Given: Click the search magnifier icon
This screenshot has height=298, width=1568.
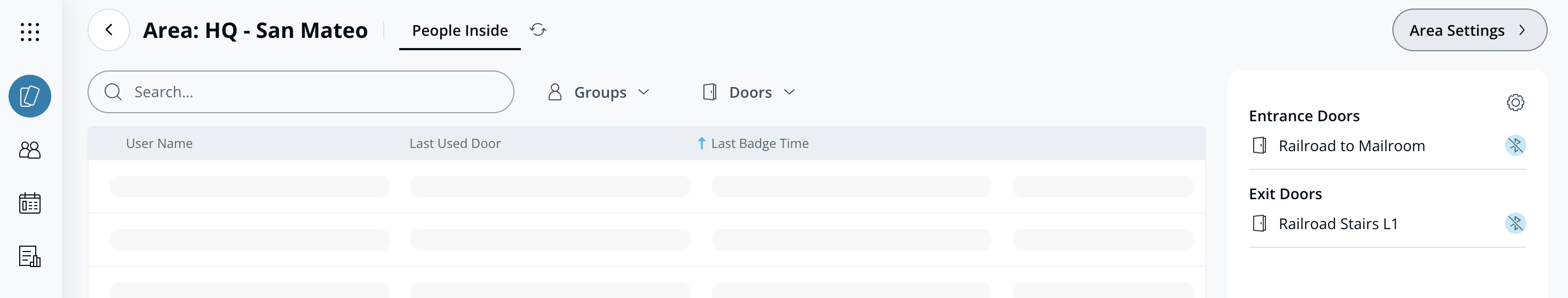Looking at the screenshot, I should (x=113, y=92).
